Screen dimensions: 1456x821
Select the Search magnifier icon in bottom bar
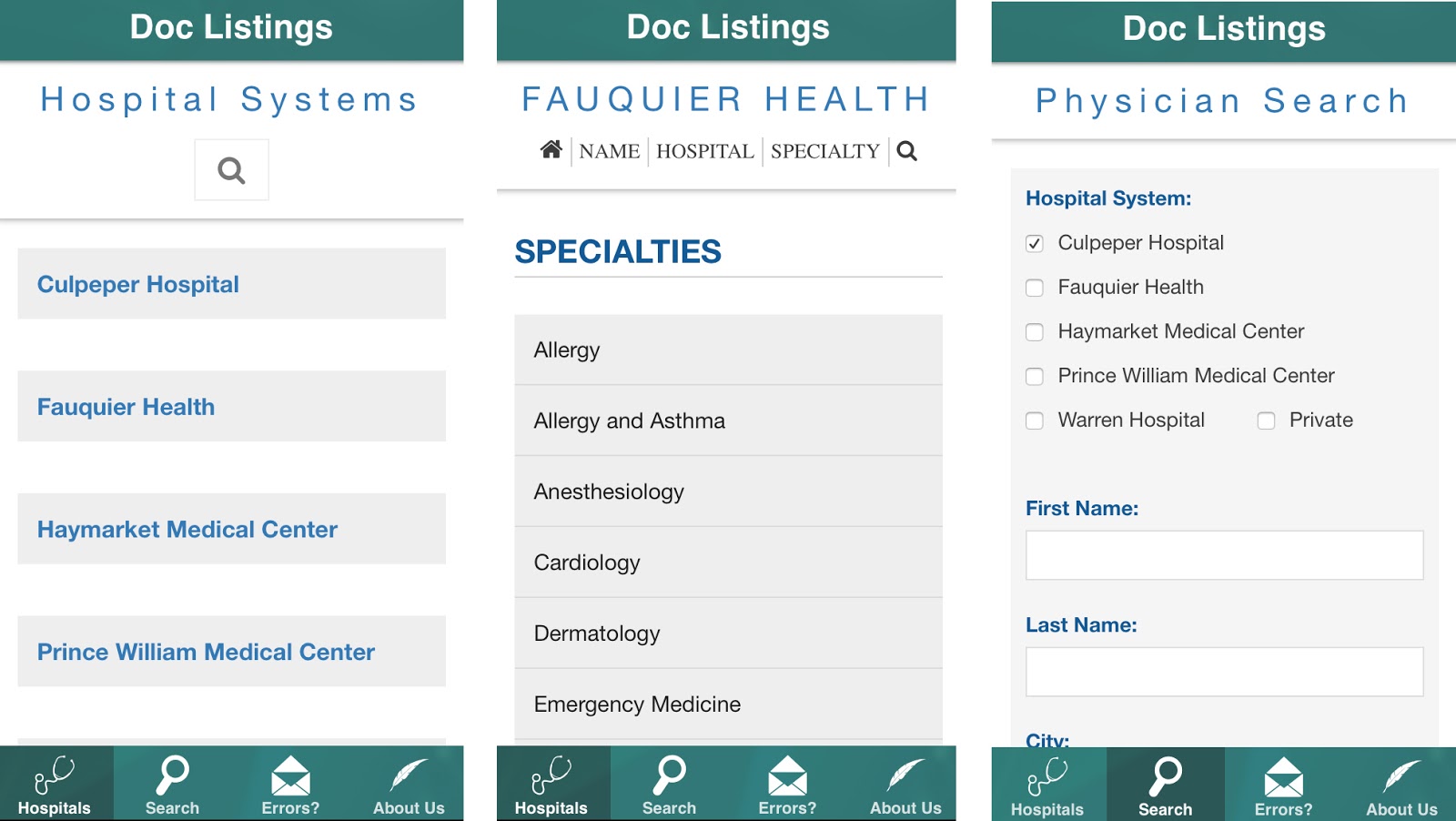click(171, 781)
